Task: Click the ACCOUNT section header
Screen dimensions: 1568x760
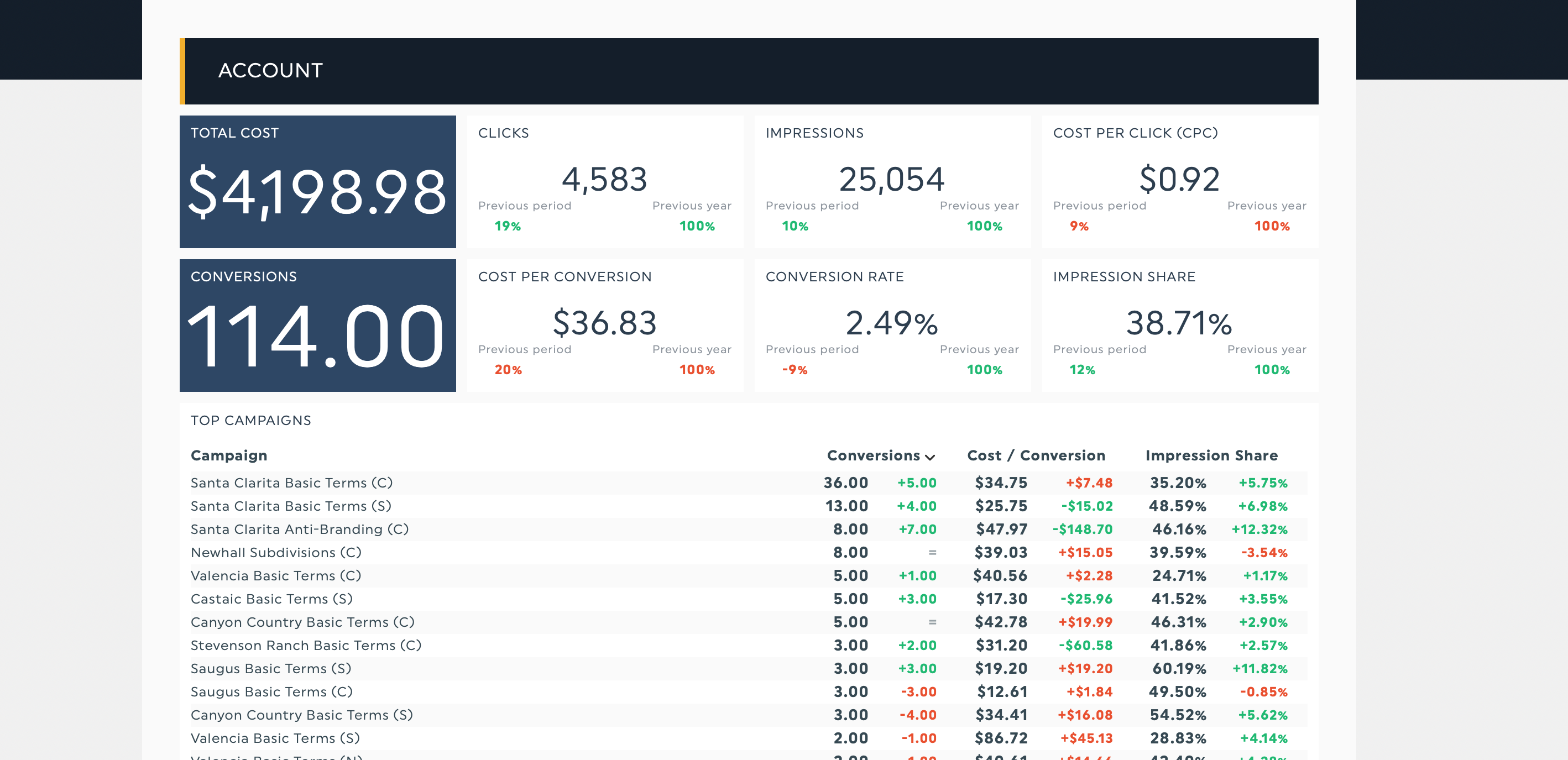Action: click(749, 71)
